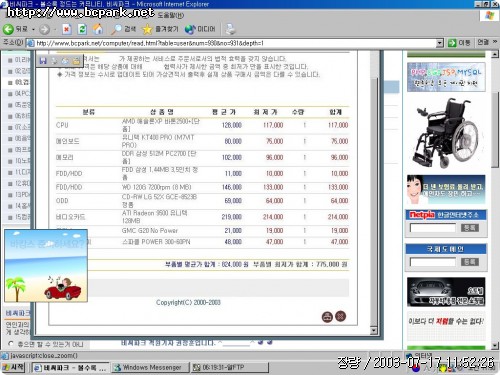Click the 'Copyright(C) 2000-2003' footer text
500x375 pixels.
[x=188, y=302]
